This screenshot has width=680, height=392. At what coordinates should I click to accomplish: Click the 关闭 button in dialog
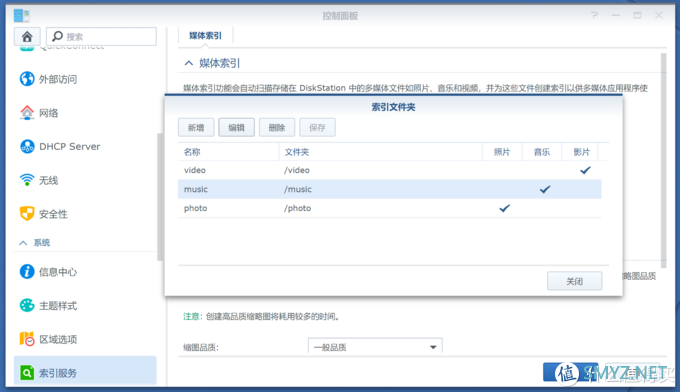pos(575,281)
